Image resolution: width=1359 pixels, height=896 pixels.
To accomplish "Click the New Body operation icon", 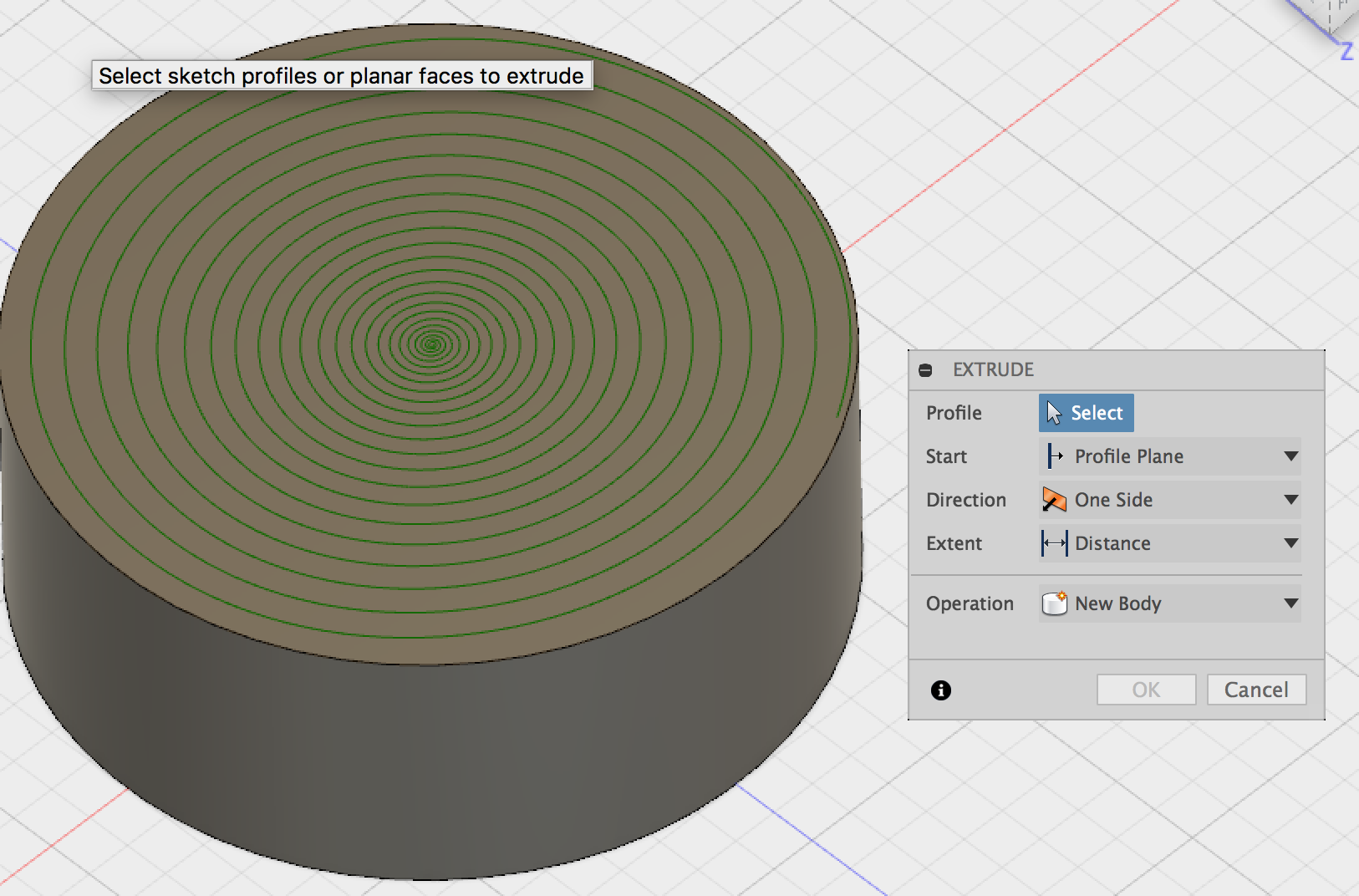I will (1054, 603).
